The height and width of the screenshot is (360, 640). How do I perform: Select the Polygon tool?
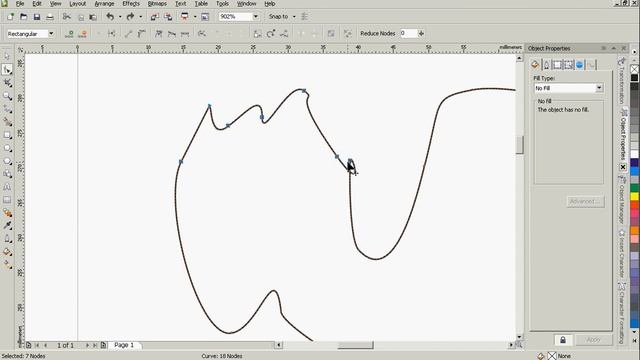7,161
